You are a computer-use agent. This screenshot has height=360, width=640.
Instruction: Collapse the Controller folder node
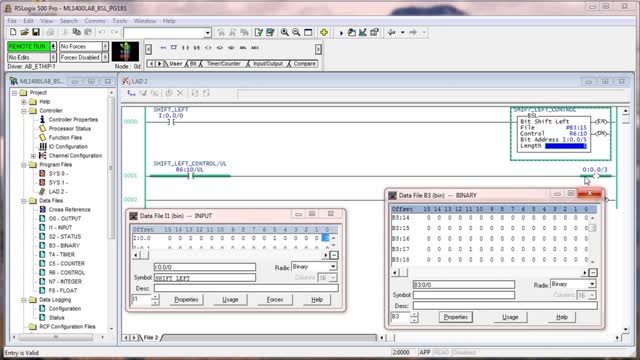(x=24, y=111)
